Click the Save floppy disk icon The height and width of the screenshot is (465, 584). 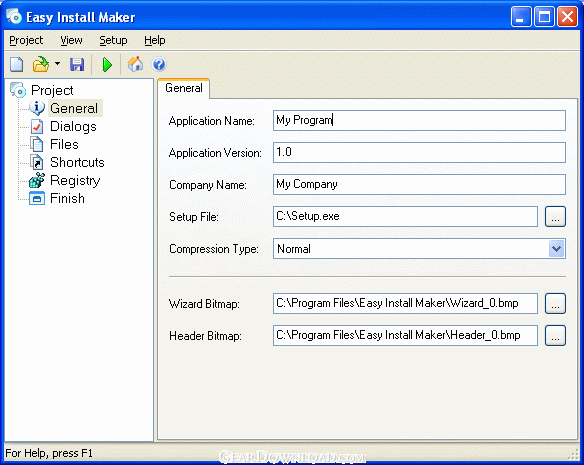coord(77,64)
